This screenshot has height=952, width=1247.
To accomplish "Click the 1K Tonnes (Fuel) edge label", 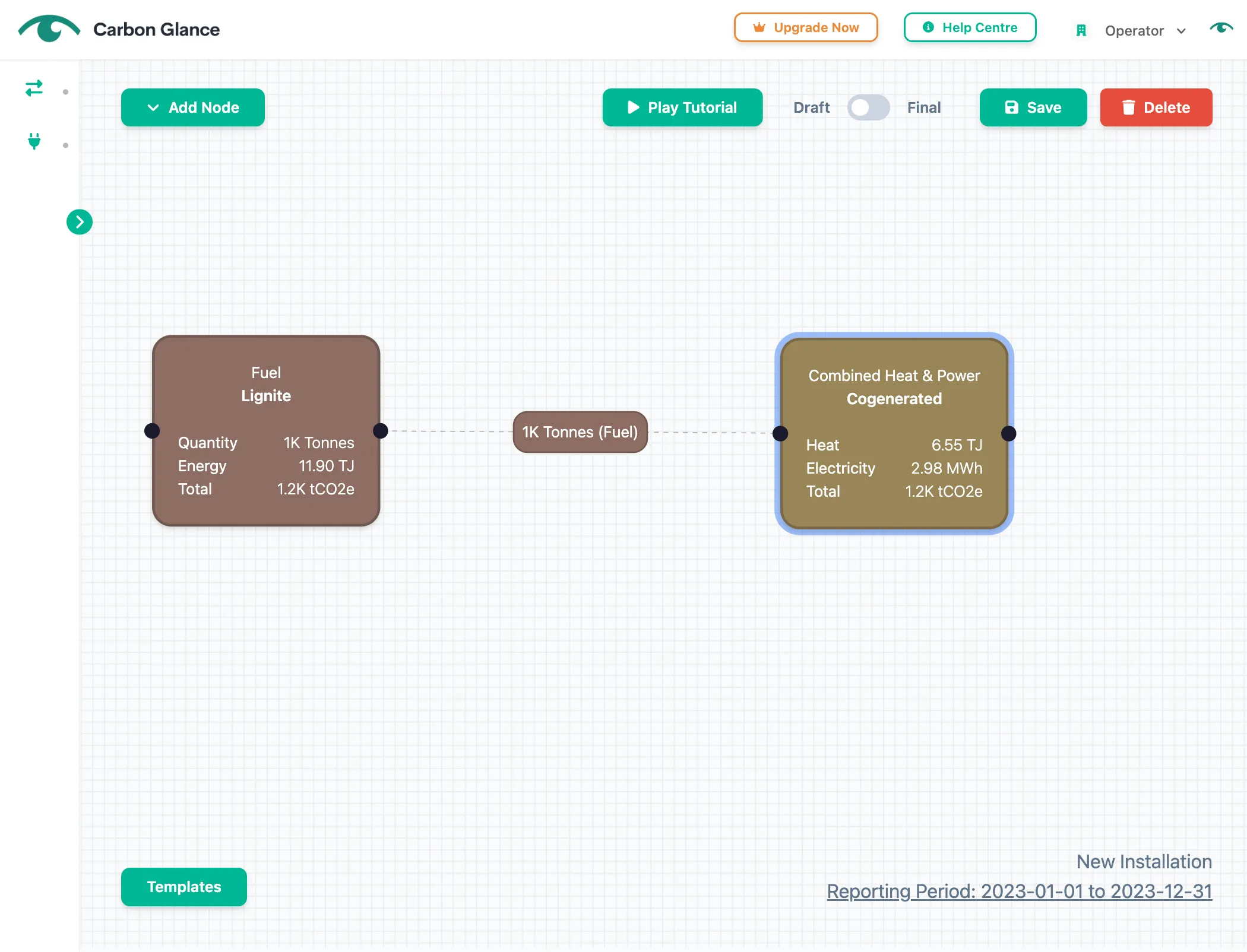I will [x=580, y=432].
